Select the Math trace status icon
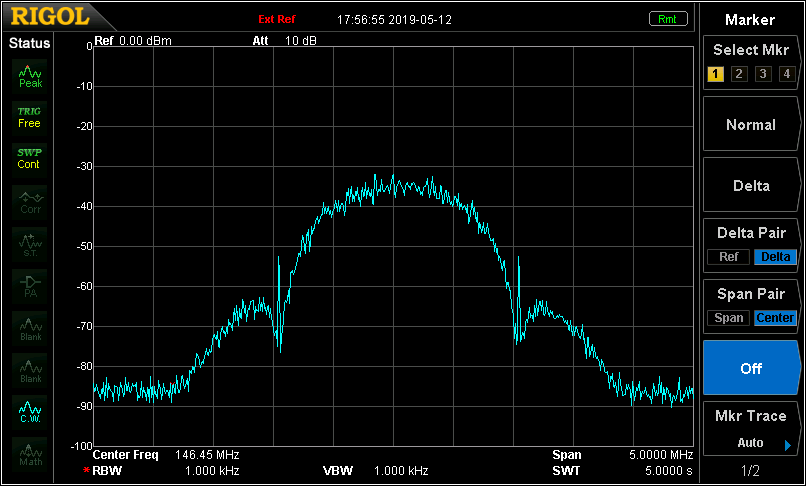Screen dimensions: 806x486 (x=30, y=454)
